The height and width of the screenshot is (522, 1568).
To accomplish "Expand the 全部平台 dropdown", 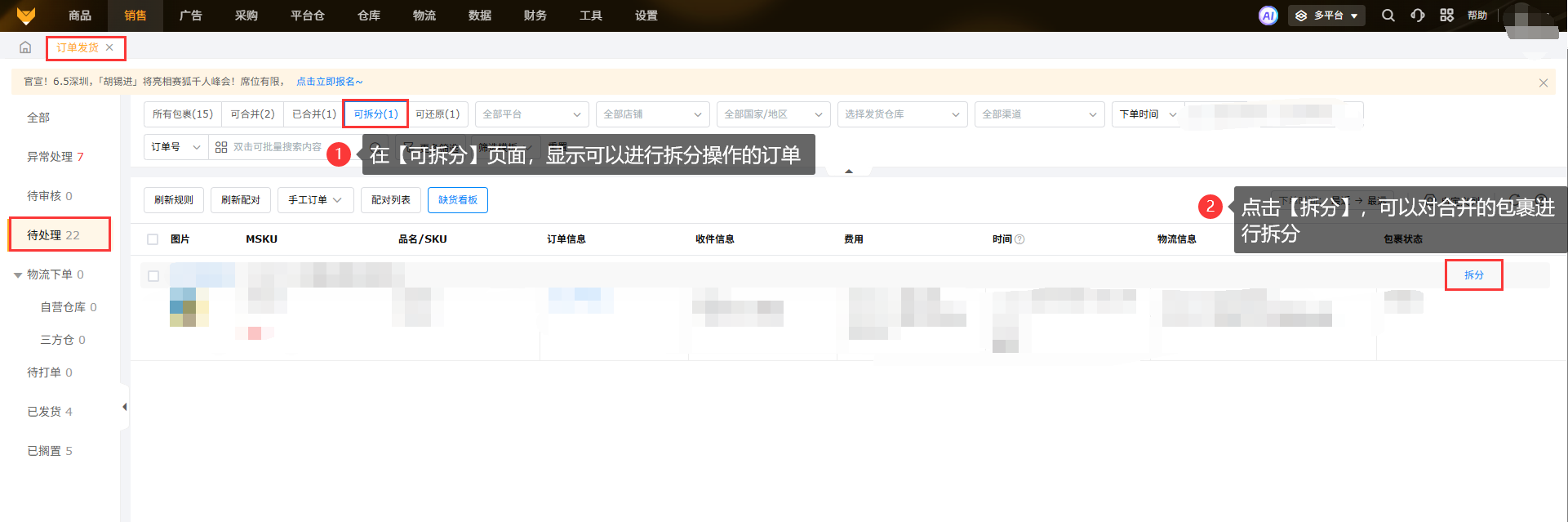I will [x=531, y=114].
